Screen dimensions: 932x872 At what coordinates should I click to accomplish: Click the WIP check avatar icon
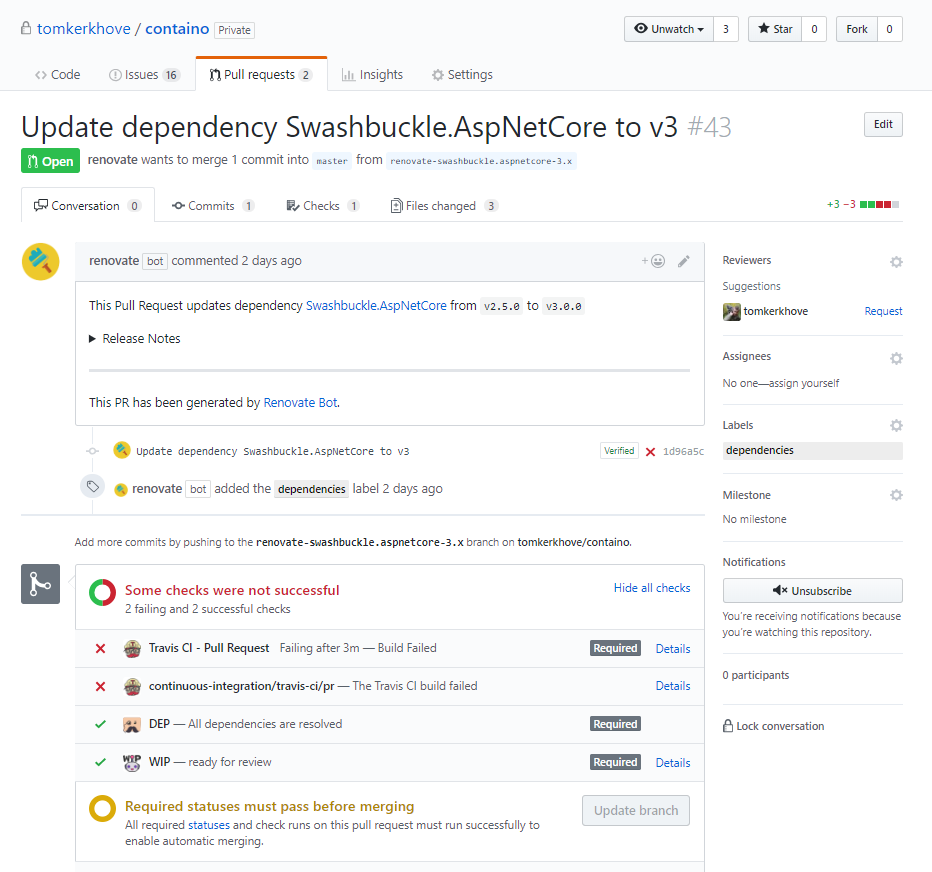point(132,763)
